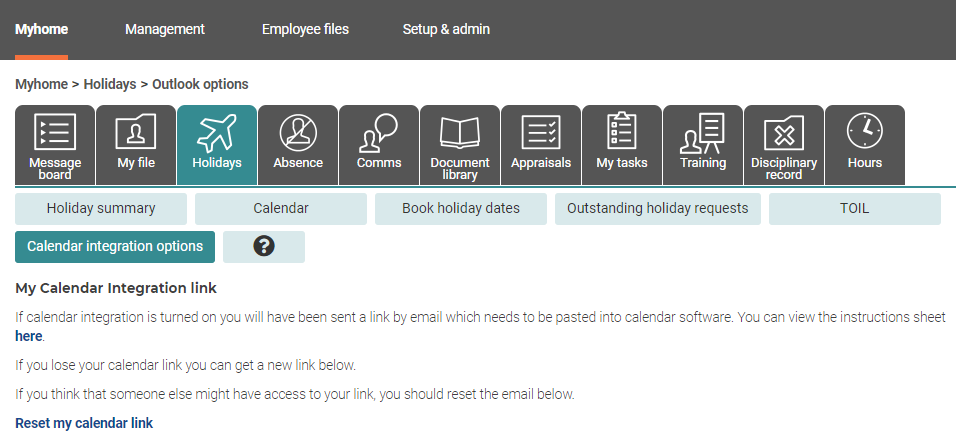Click the question mark help button
This screenshot has height=434, width=956.
pos(264,247)
